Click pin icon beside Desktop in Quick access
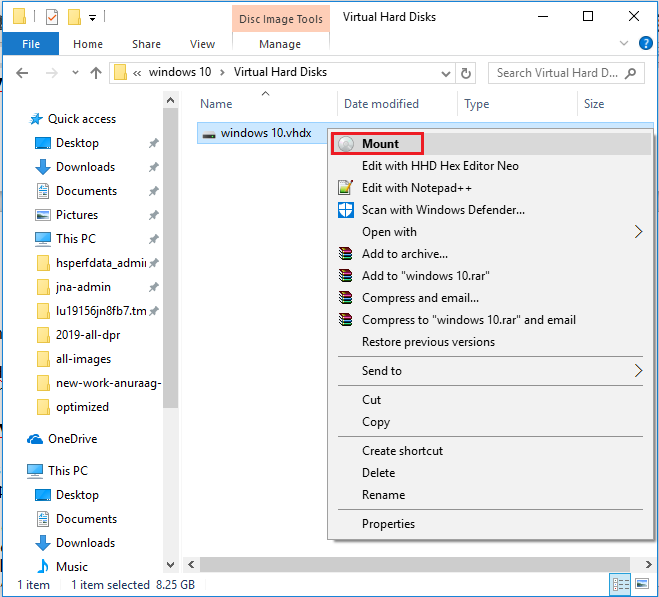The width and height of the screenshot is (659, 597). 154,143
